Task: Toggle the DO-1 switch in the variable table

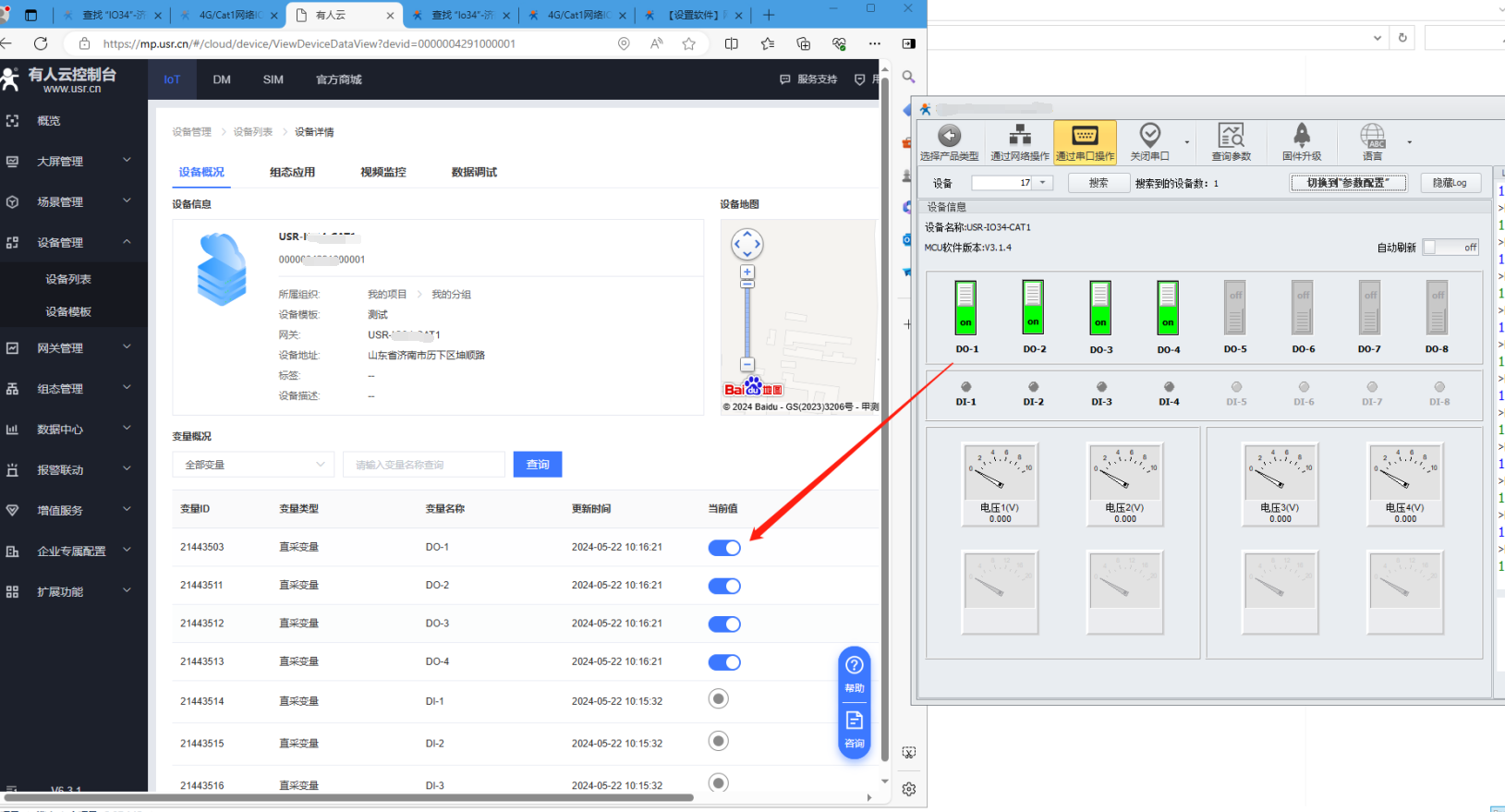Action: [724, 548]
